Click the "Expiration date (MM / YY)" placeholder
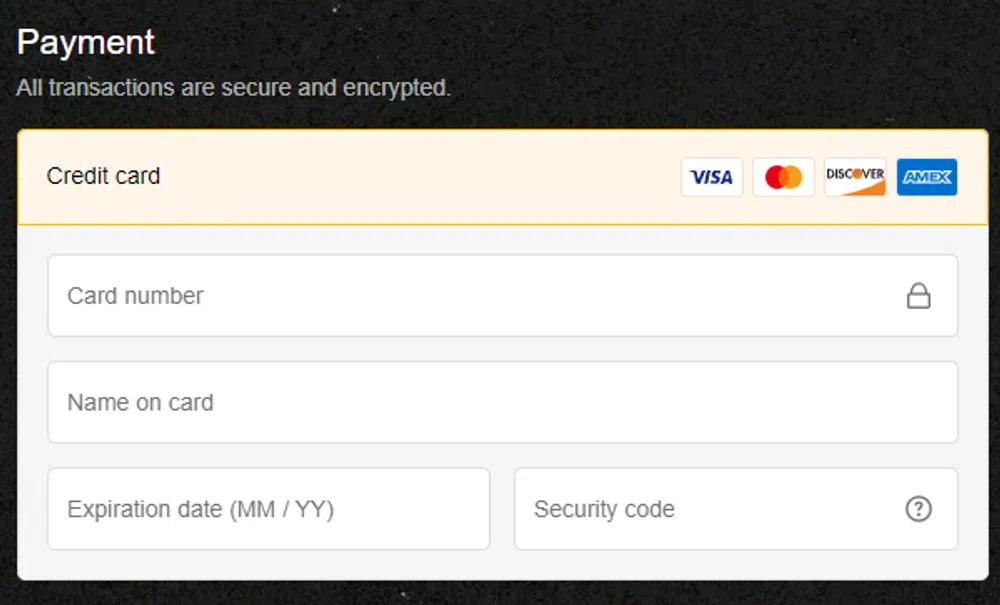 200,510
